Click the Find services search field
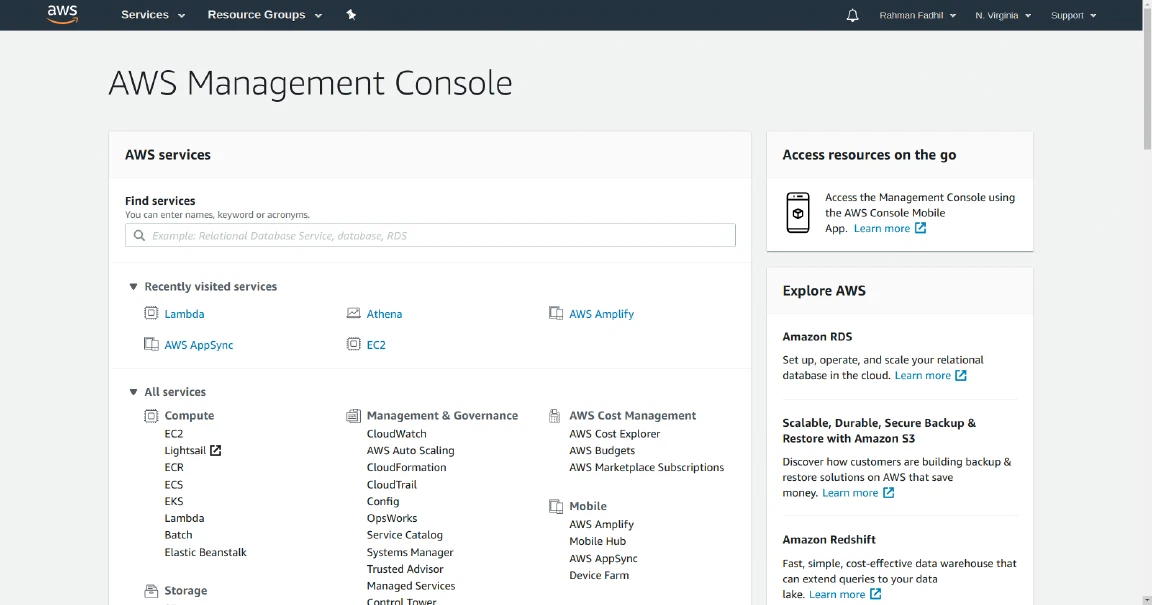This screenshot has height=605, width=1152. (430, 235)
